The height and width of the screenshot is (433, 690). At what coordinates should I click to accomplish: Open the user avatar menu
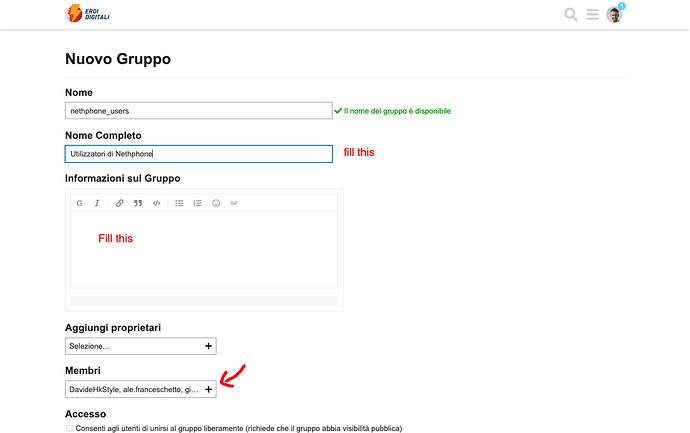pos(614,15)
